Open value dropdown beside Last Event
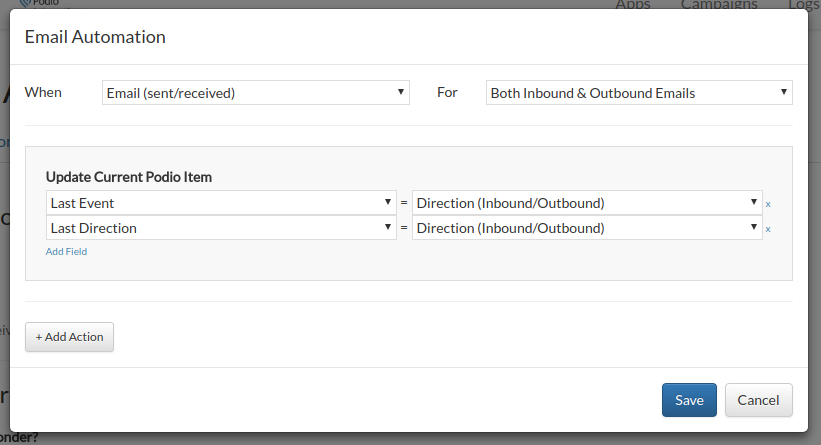The width and height of the screenshot is (821, 445). click(587, 203)
